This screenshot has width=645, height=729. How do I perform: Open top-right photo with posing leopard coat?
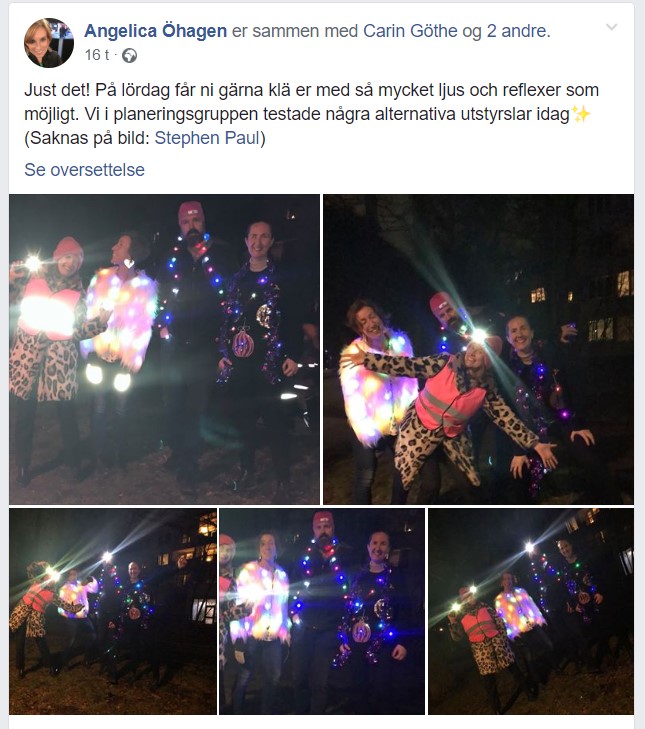click(479, 349)
